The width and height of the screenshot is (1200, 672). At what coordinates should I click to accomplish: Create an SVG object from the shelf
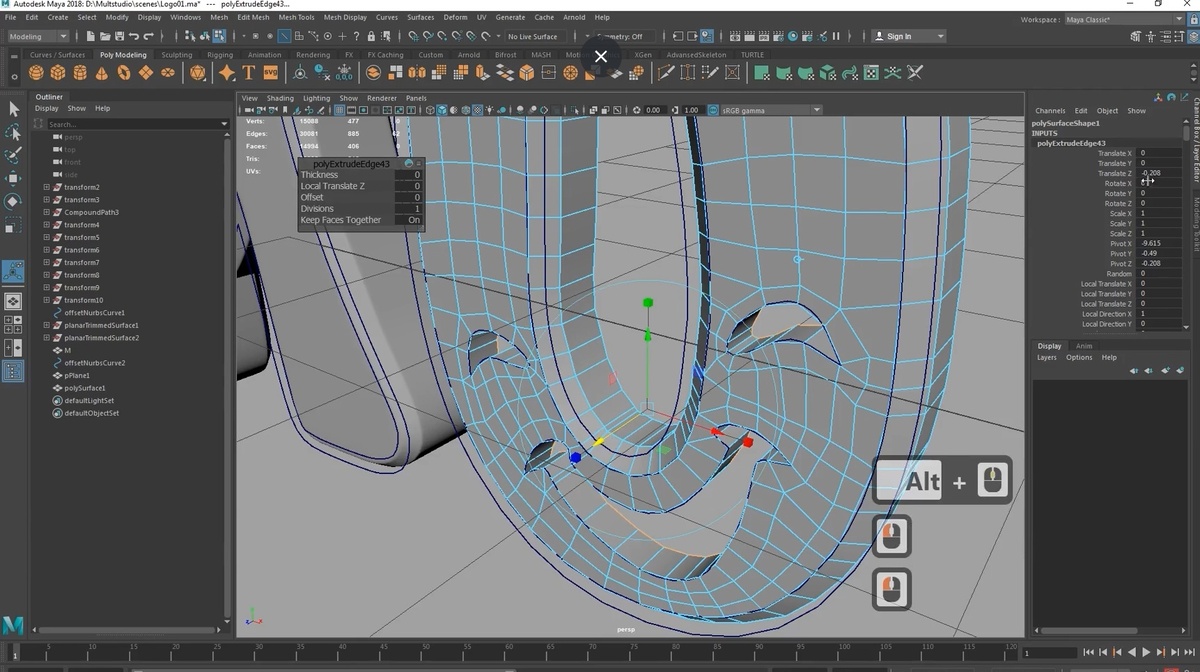[x=269, y=72]
